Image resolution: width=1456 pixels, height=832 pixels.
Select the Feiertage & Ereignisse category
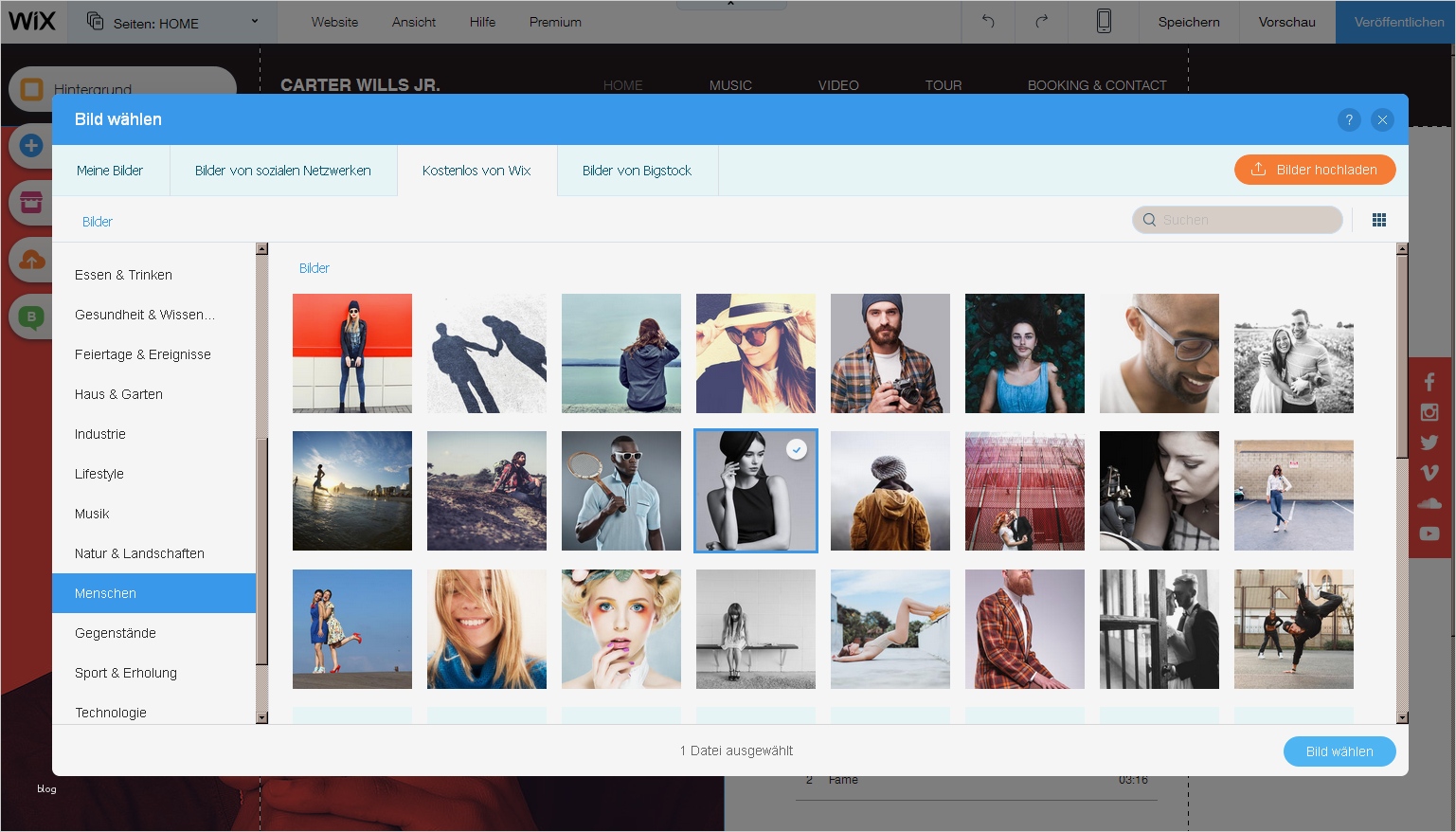[154, 354]
